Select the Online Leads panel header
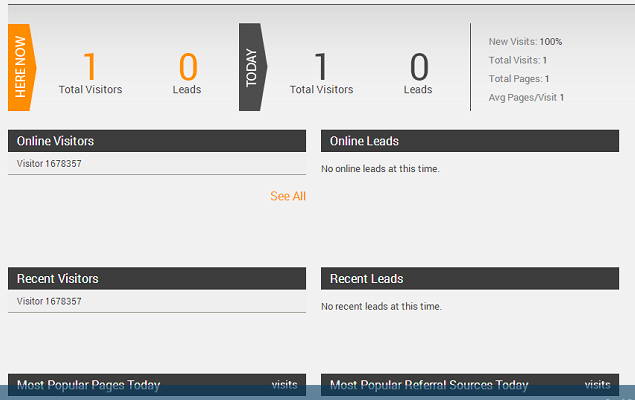The image size is (635, 400). tap(470, 141)
